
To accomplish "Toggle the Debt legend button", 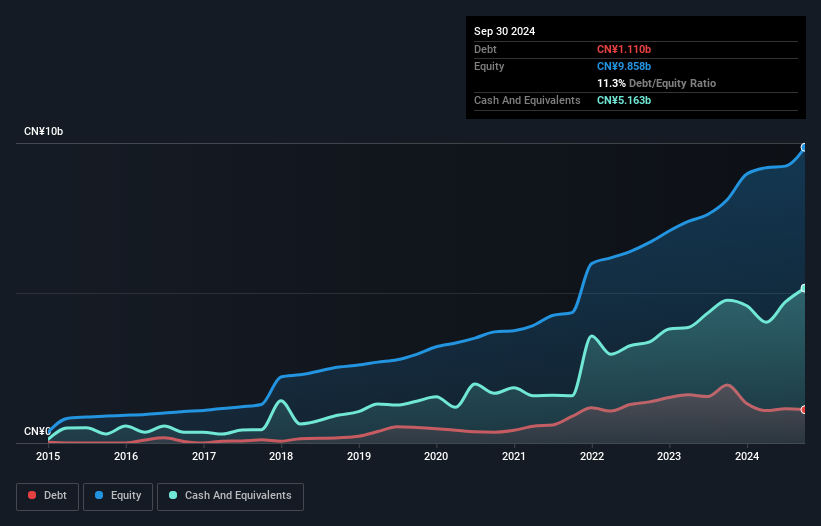I will [x=47, y=496].
